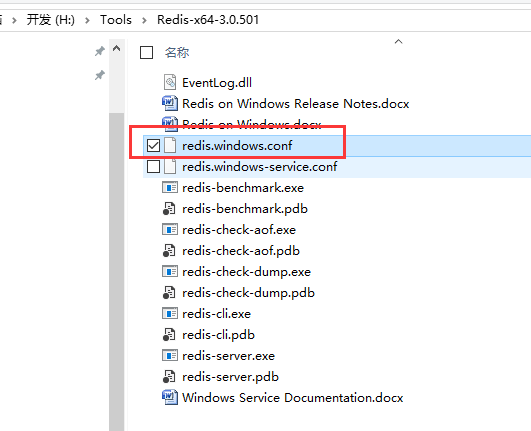Select the redis-server.exe file name
This screenshot has width=531, height=431.
pos(228,355)
